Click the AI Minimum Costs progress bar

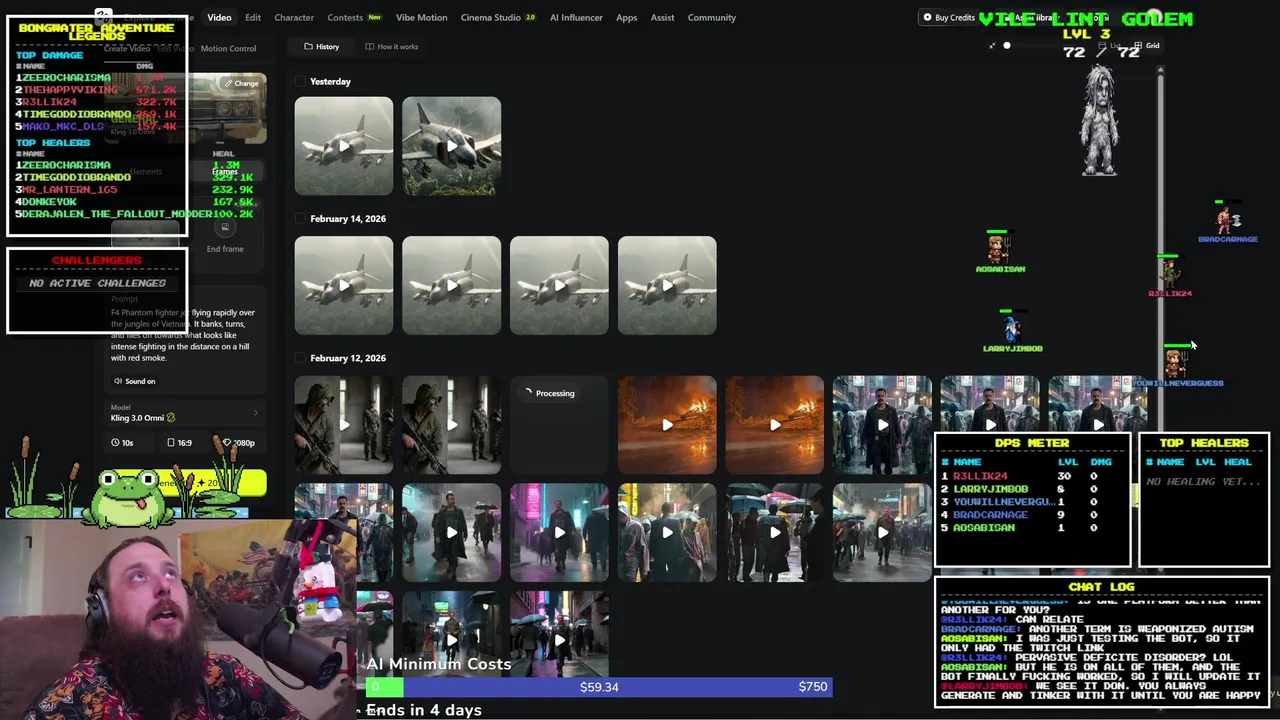(x=599, y=687)
